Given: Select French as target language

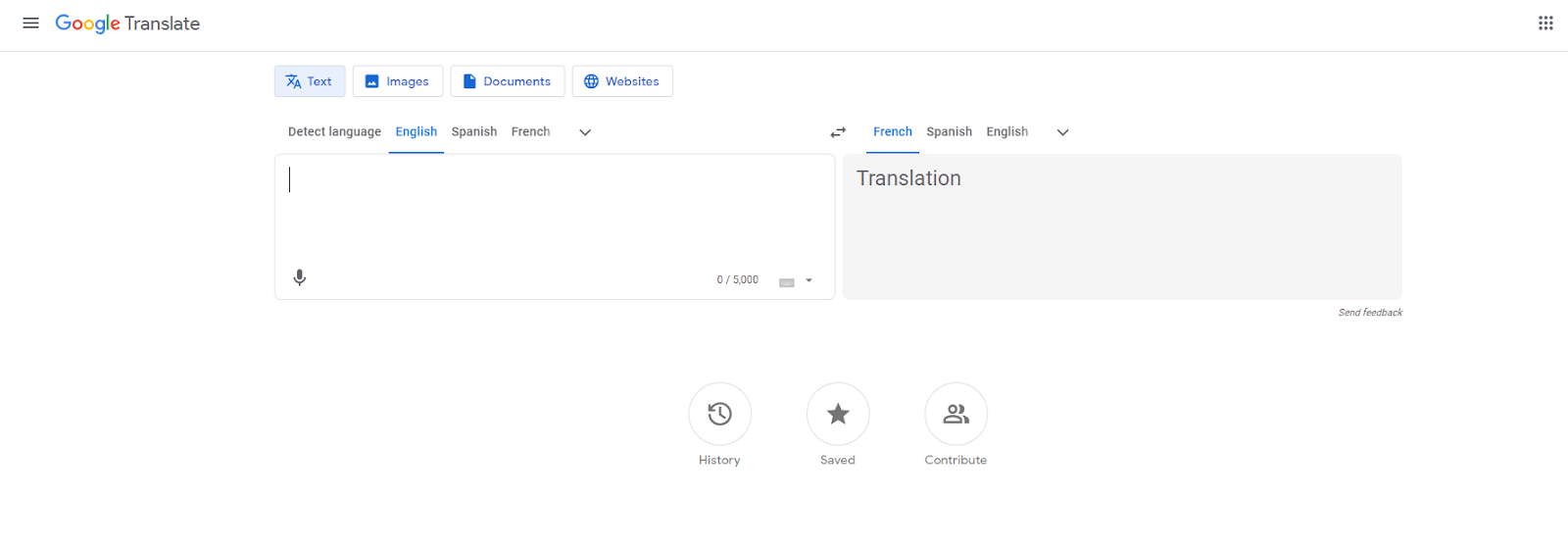Looking at the screenshot, I should pos(893,131).
